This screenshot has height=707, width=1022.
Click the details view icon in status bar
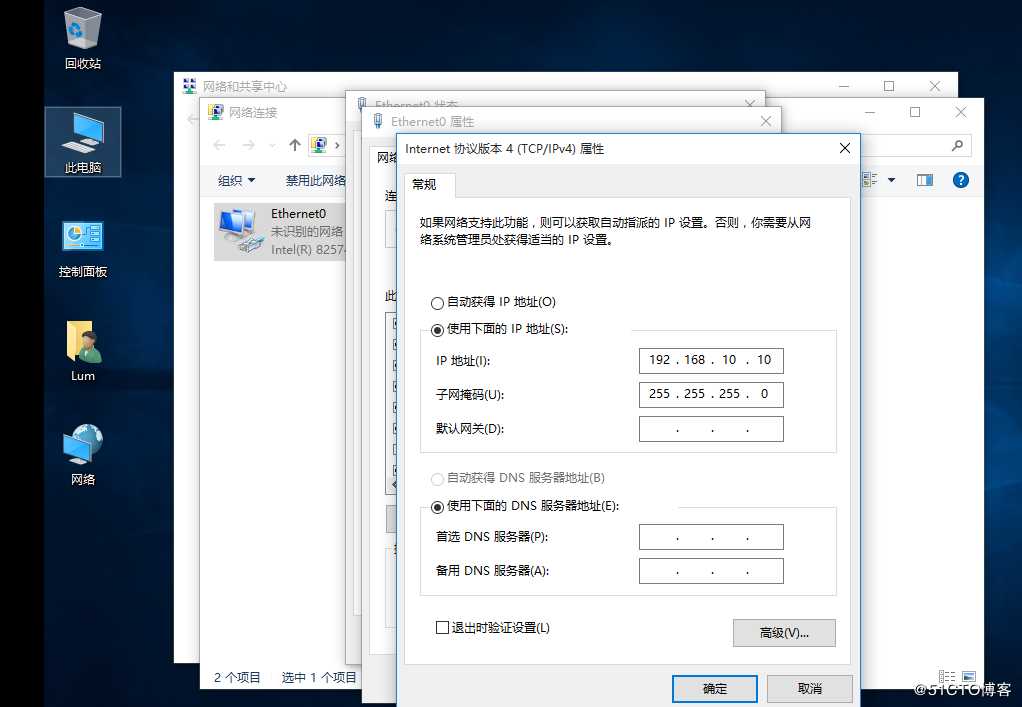coord(946,676)
